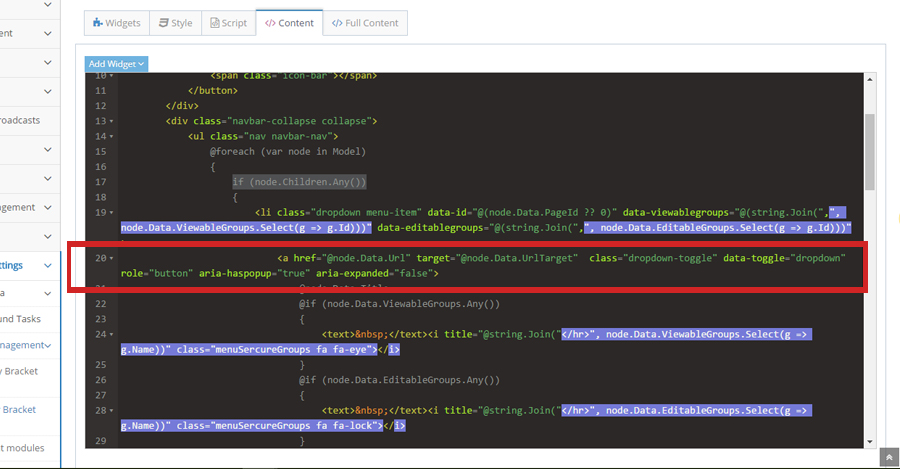Screen dimensions: 900x469
Task: Fold the code block at line 20
Action: tap(112, 259)
